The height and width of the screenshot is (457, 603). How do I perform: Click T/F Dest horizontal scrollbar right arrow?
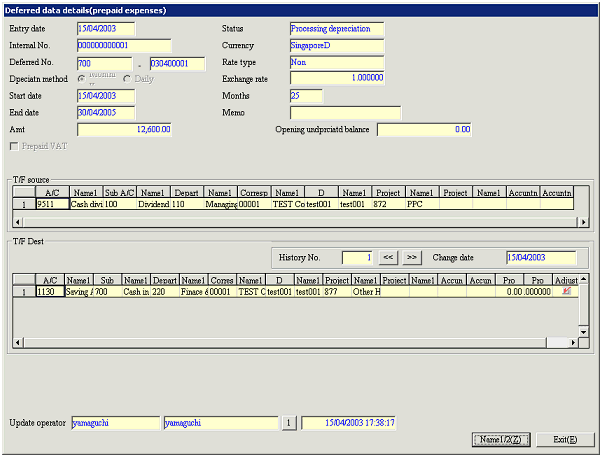(573, 342)
